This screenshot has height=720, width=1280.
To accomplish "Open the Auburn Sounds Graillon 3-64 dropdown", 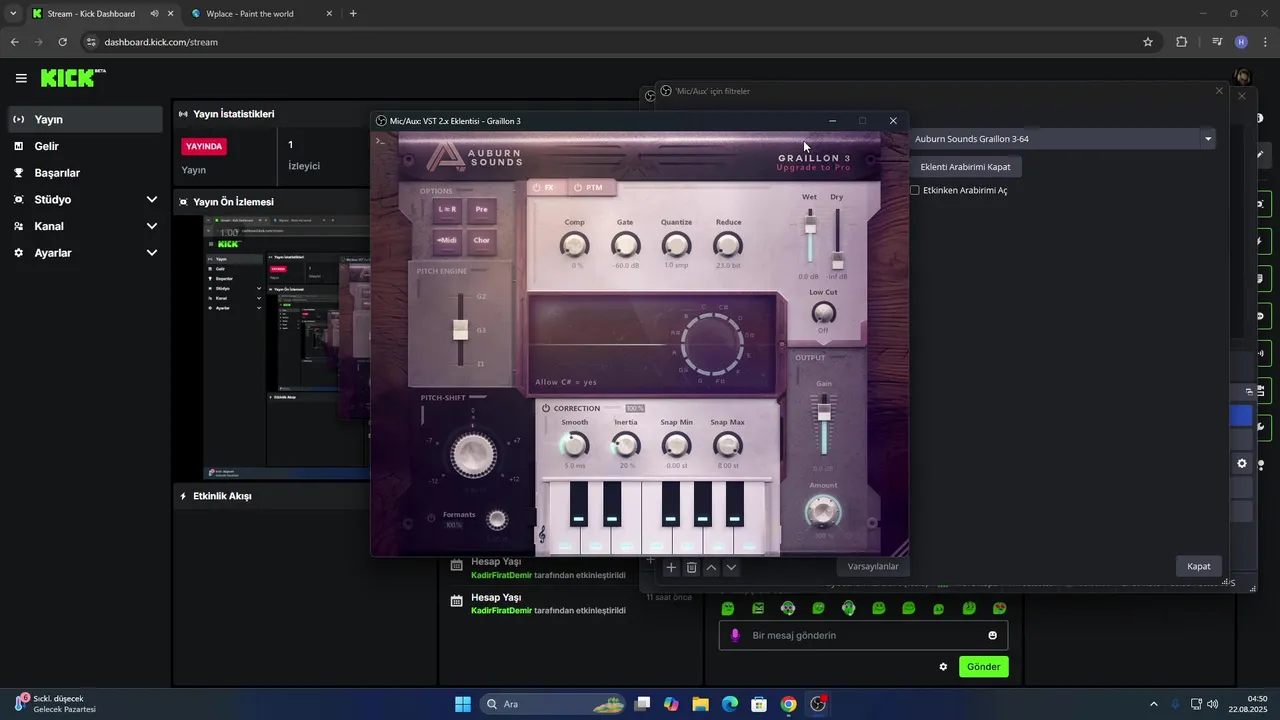I will (1063, 139).
